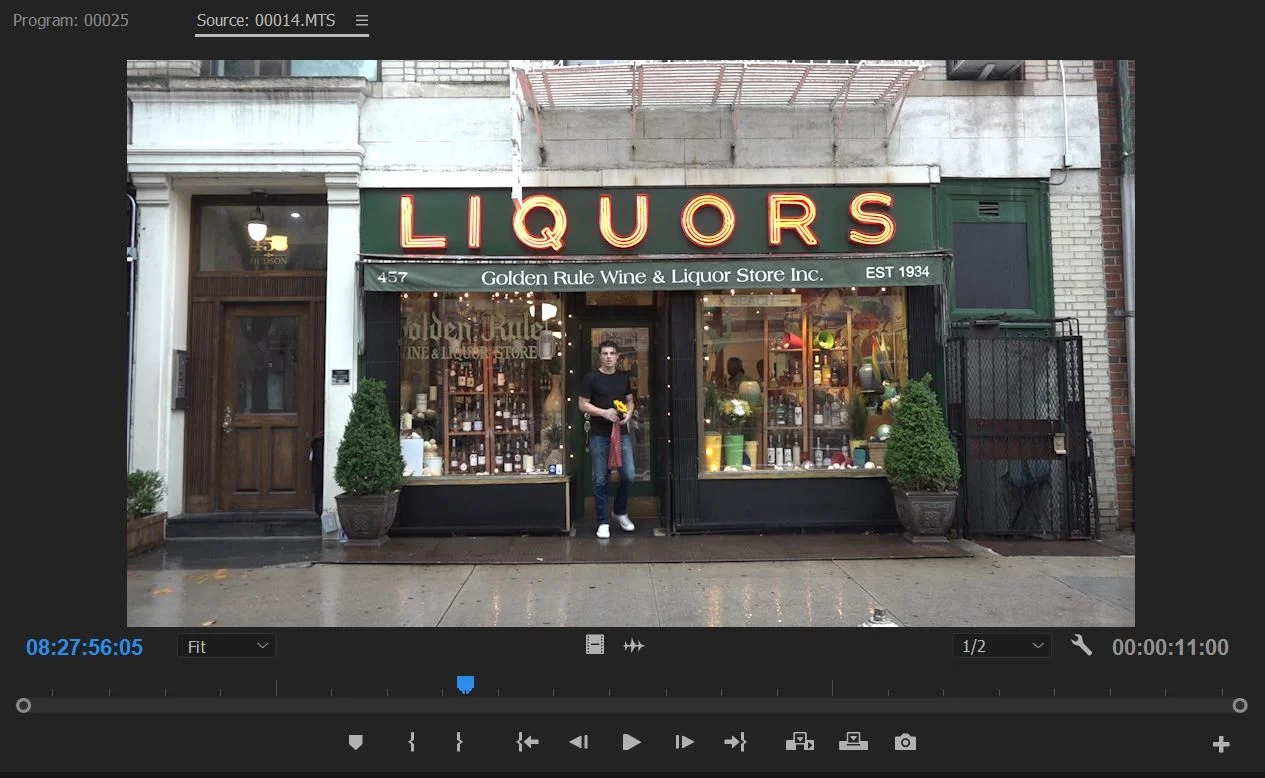Click the Drag Audio Only waveform icon
The width and height of the screenshot is (1265, 778).
click(634, 646)
